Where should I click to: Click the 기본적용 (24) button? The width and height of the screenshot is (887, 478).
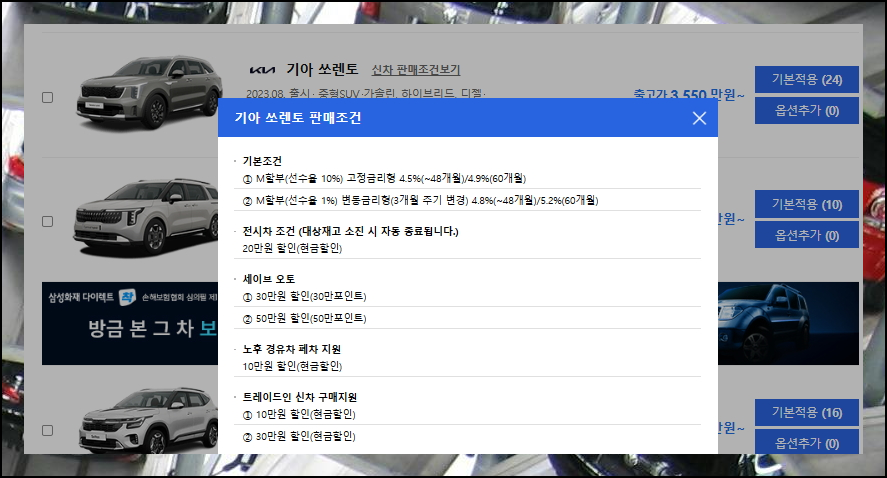click(807, 79)
